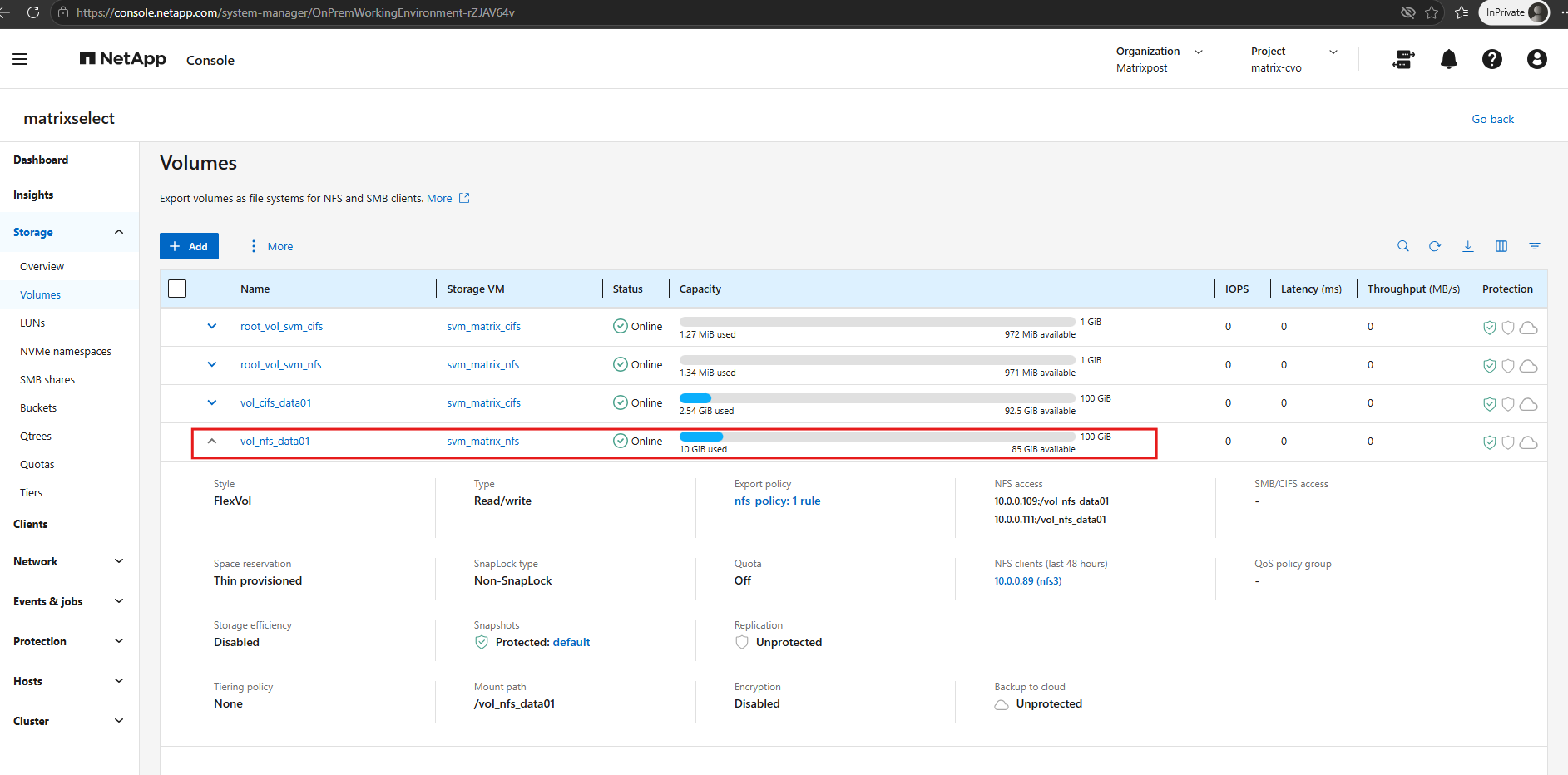Click the search icon above the volumes table
The image size is (1568, 775).
[x=1403, y=246]
